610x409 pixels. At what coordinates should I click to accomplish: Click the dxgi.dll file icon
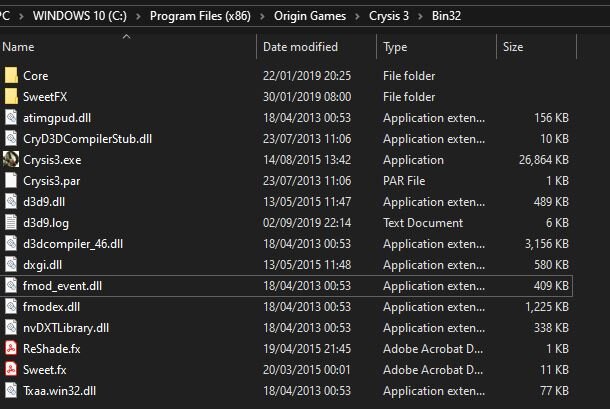click(x=11, y=265)
